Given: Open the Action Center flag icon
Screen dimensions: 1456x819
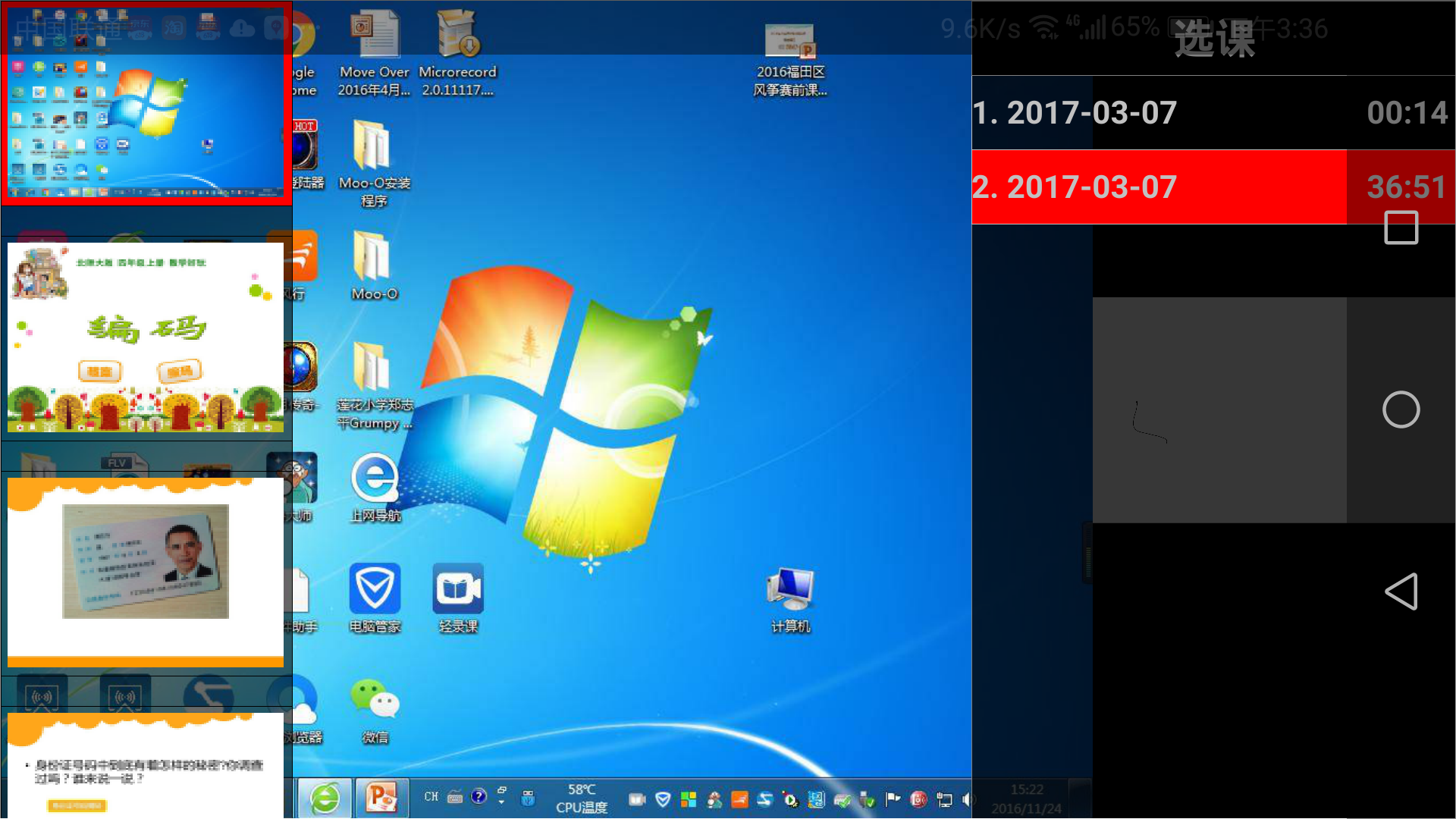Looking at the screenshot, I should point(893,799).
